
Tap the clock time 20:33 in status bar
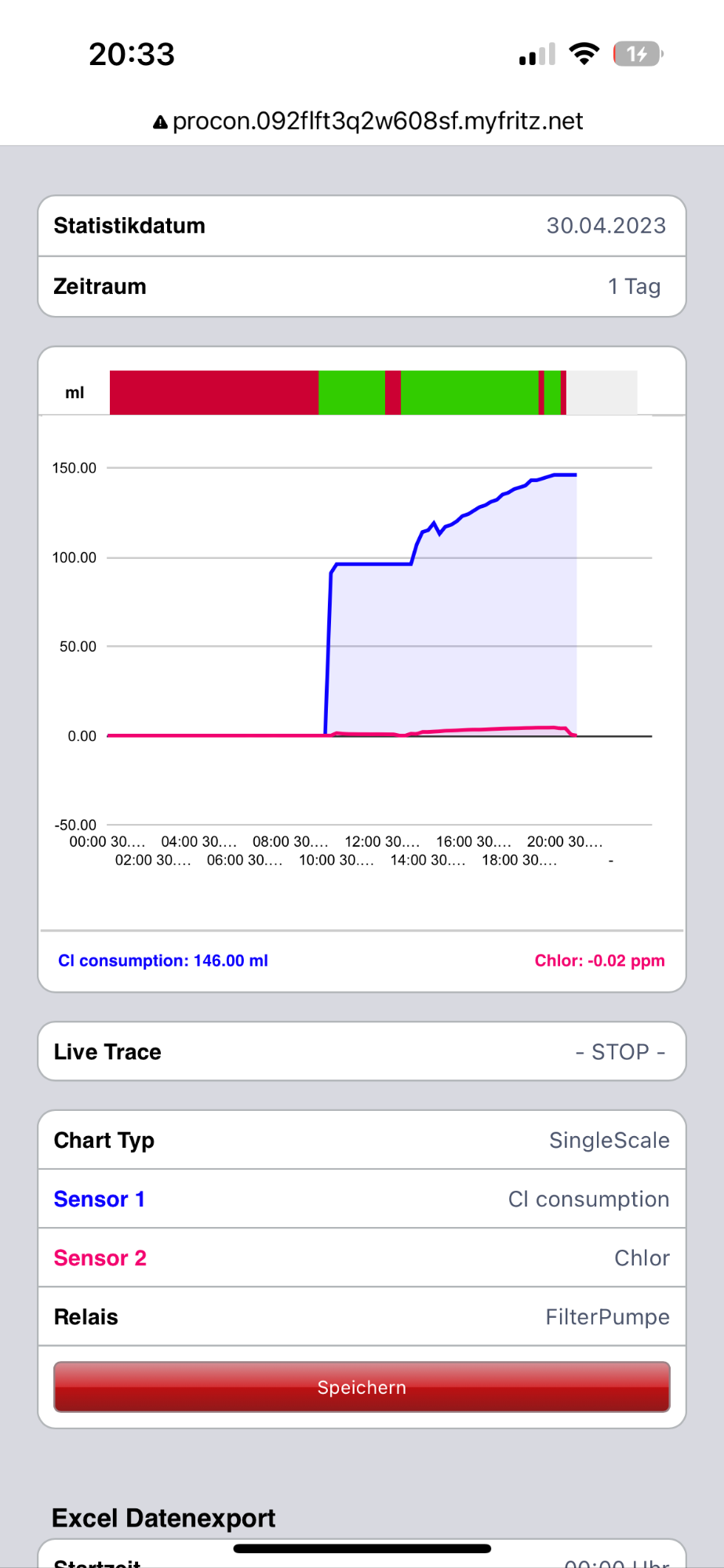click(x=132, y=54)
